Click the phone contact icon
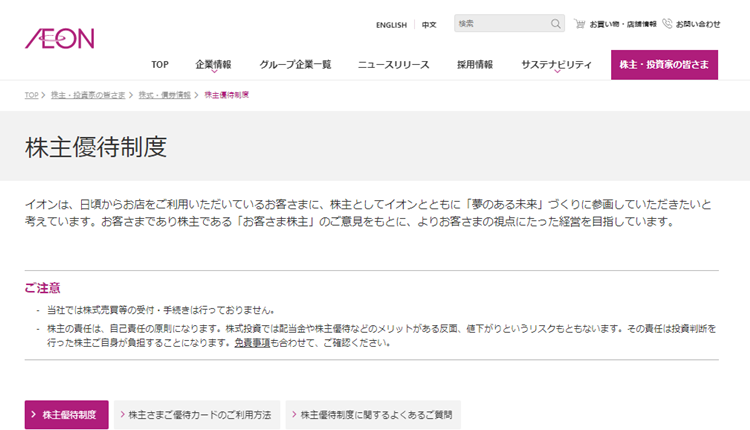Image resolution: width=750 pixels, height=430 pixels. click(667, 23)
